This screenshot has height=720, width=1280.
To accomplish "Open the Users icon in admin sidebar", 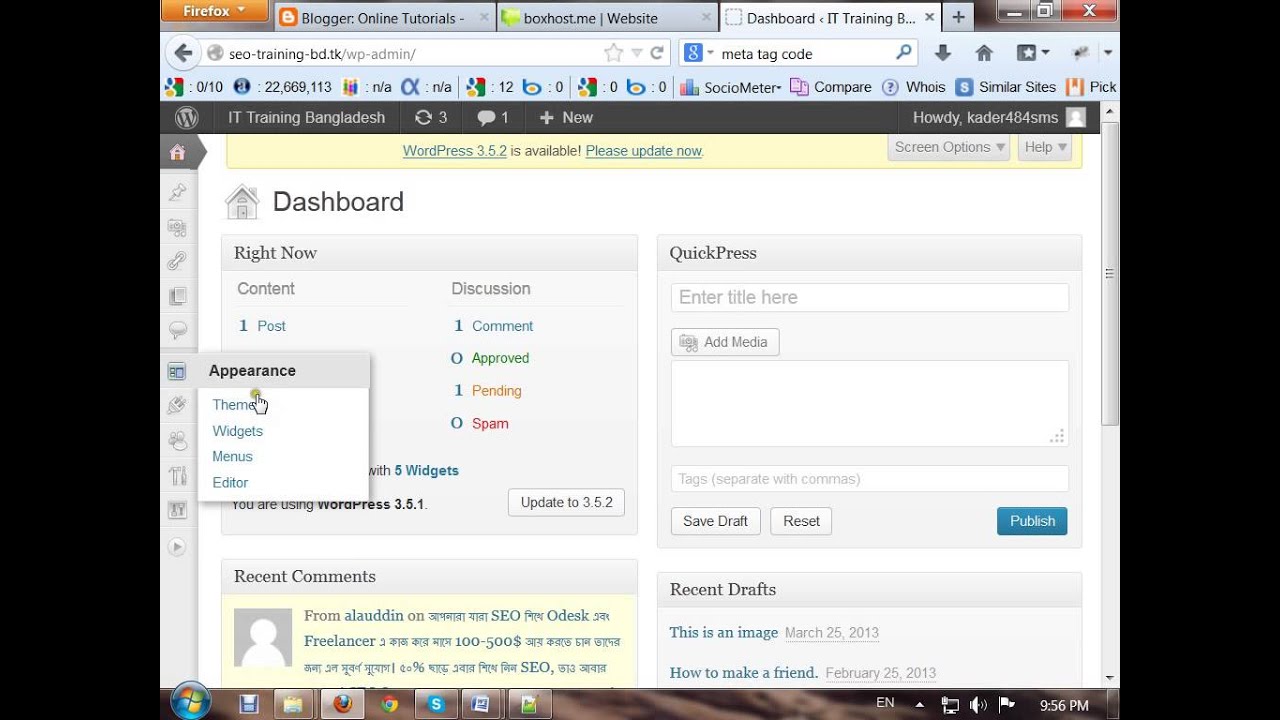I will [x=177, y=441].
